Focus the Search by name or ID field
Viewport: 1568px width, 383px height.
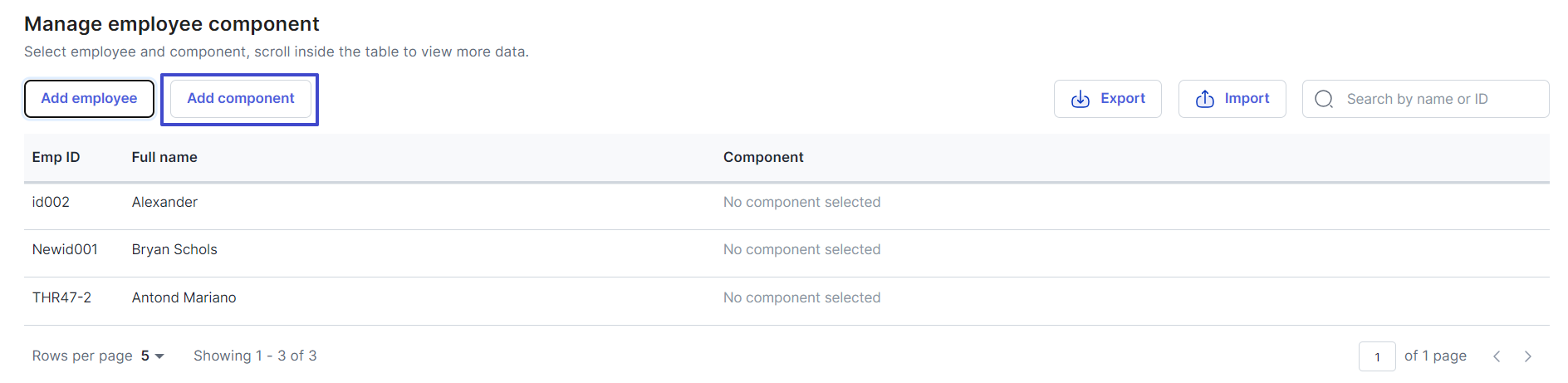point(1425,99)
